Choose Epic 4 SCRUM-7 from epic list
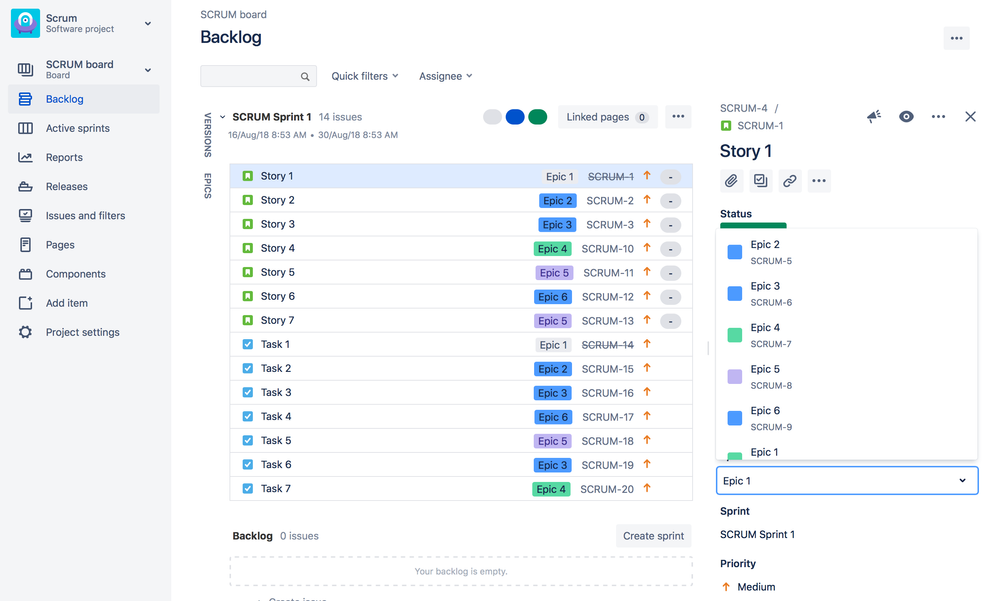999x601 pixels. [x=847, y=335]
